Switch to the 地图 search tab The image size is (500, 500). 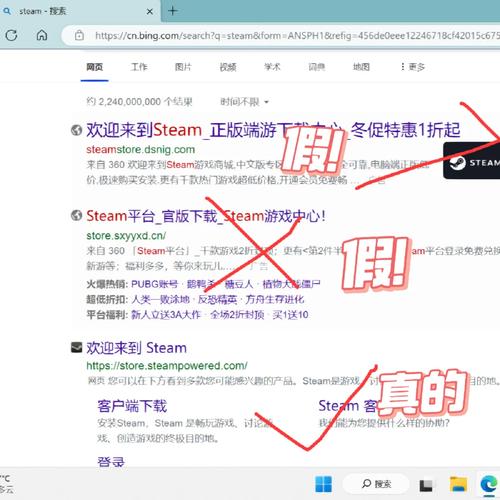pos(361,67)
